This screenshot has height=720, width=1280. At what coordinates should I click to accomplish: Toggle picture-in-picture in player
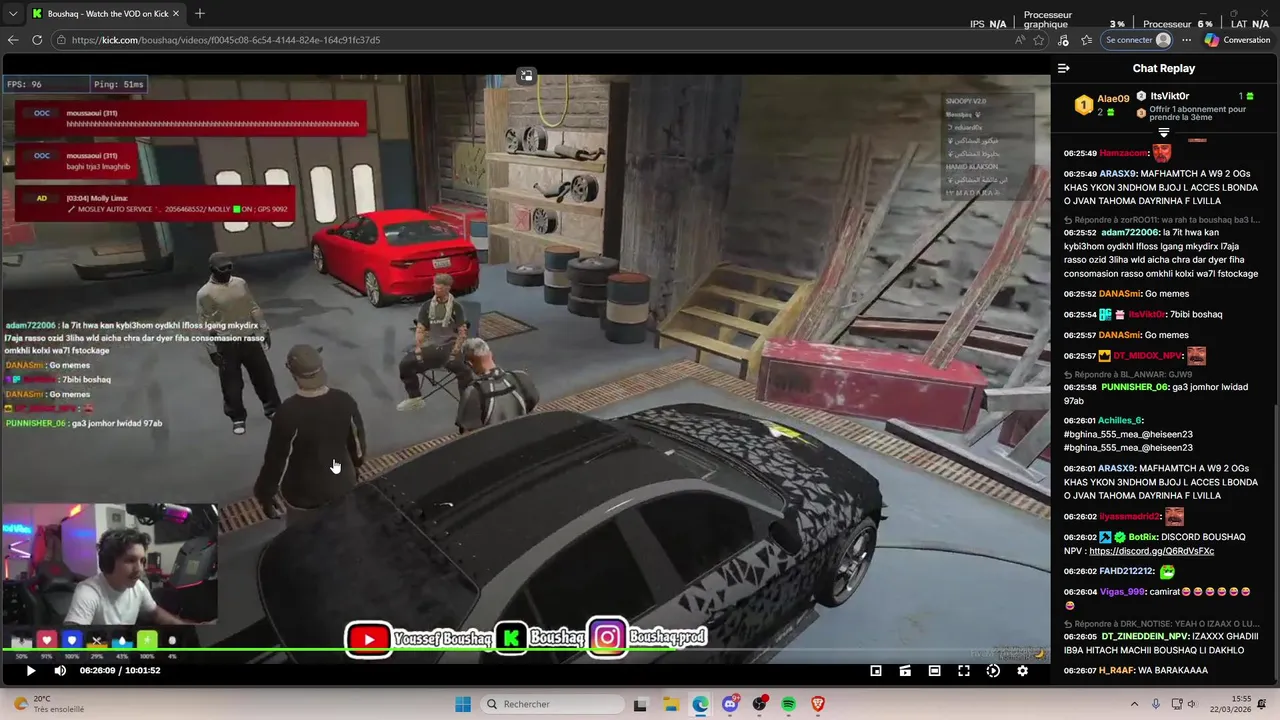click(x=876, y=671)
